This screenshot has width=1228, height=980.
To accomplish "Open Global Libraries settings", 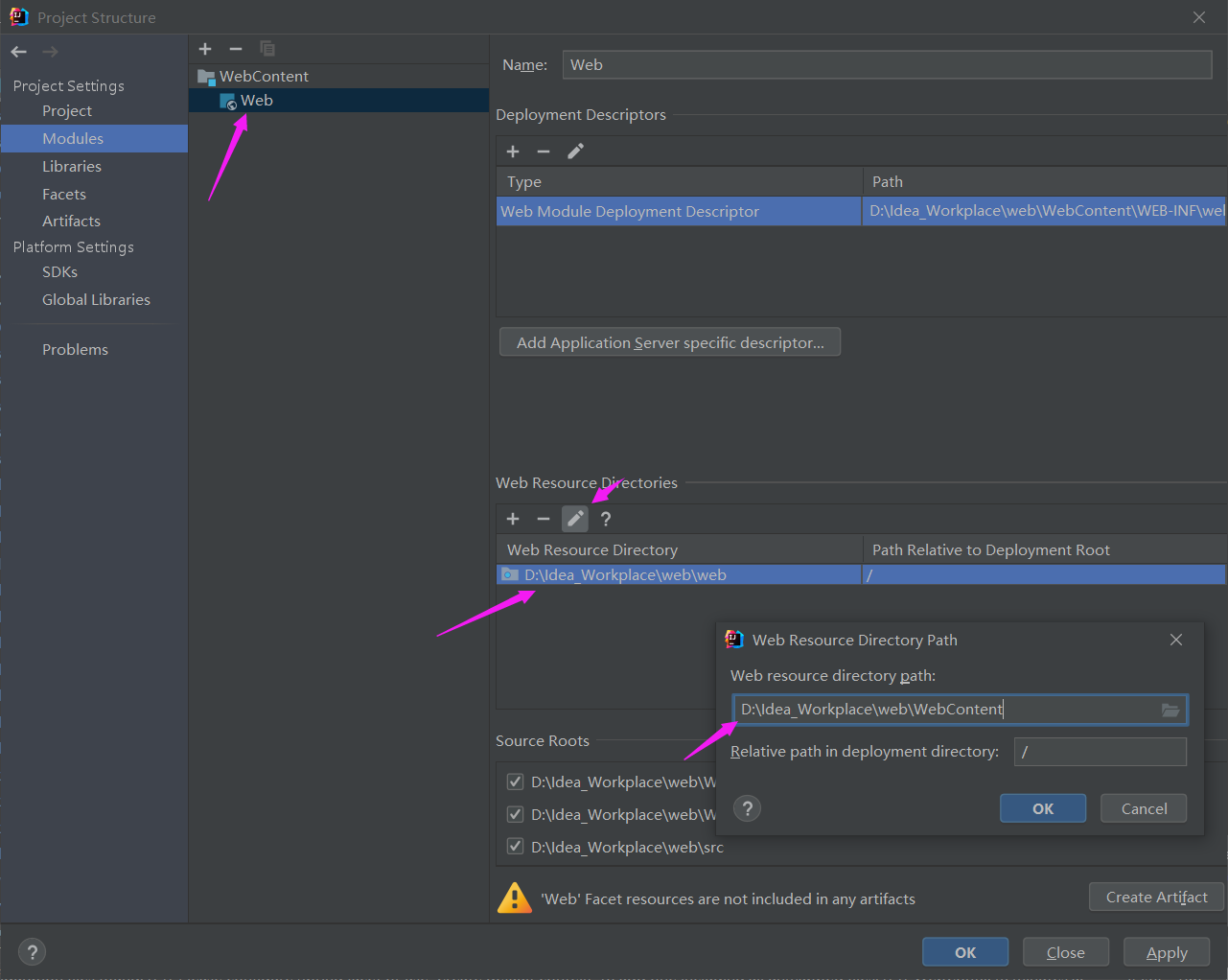I will [96, 299].
